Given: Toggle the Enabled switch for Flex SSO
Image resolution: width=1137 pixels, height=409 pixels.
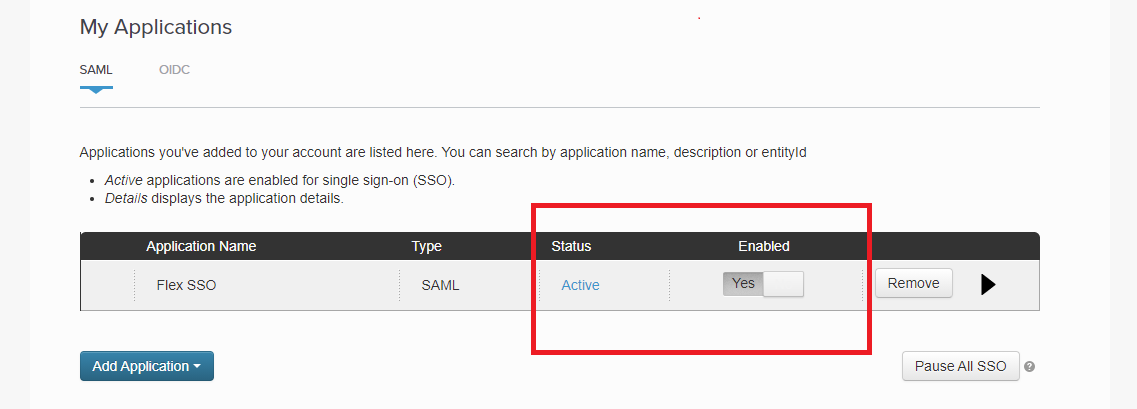Looking at the screenshot, I should 763,284.
